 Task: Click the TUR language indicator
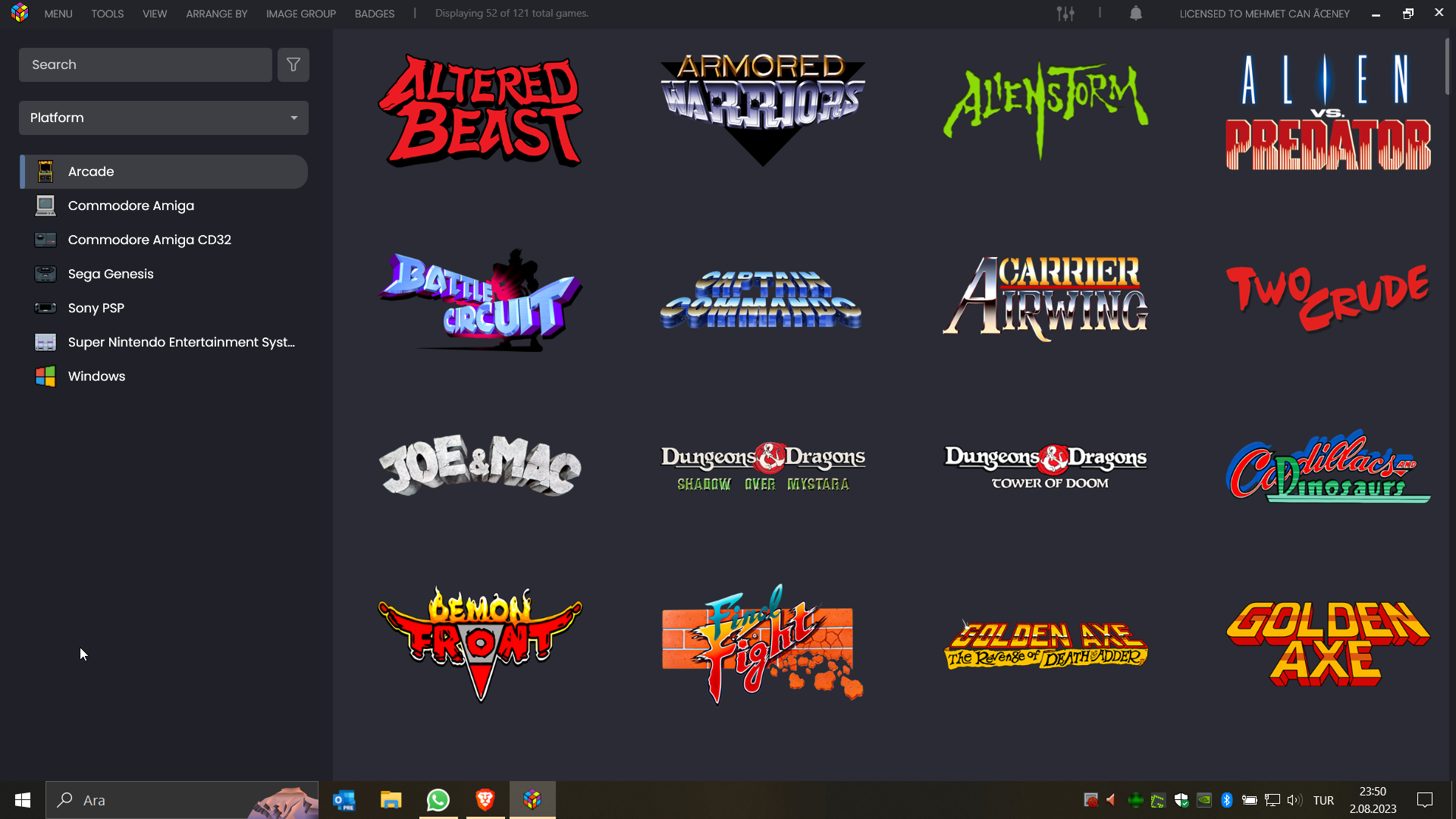click(1324, 800)
